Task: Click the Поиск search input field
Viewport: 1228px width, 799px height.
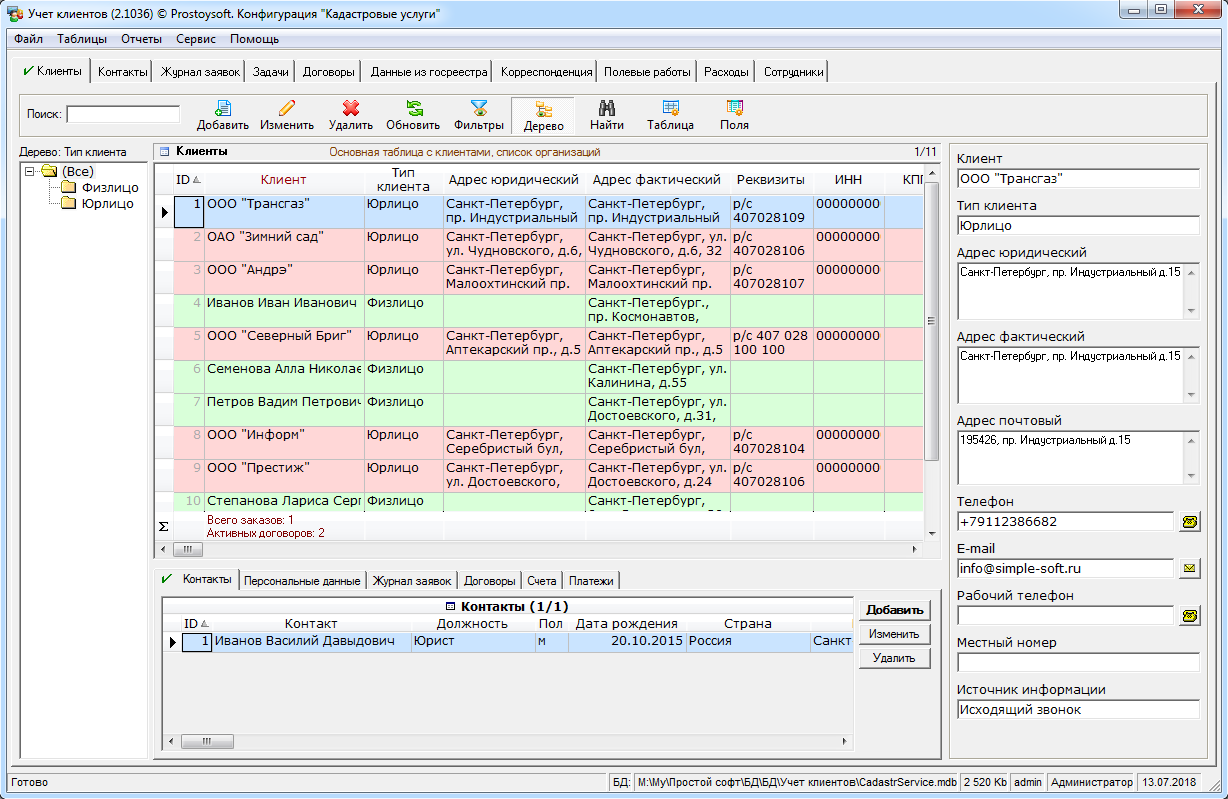Action: click(123, 114)
